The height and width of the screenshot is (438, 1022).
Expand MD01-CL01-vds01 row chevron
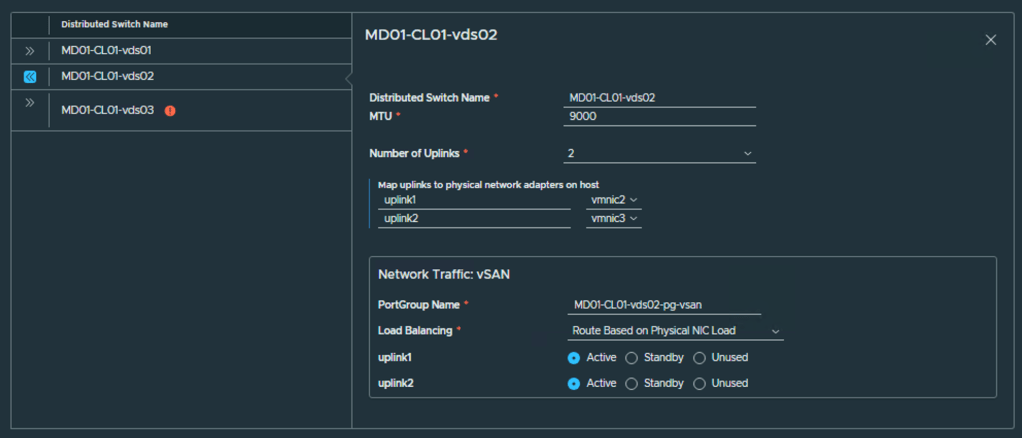[x=30, y=50]
